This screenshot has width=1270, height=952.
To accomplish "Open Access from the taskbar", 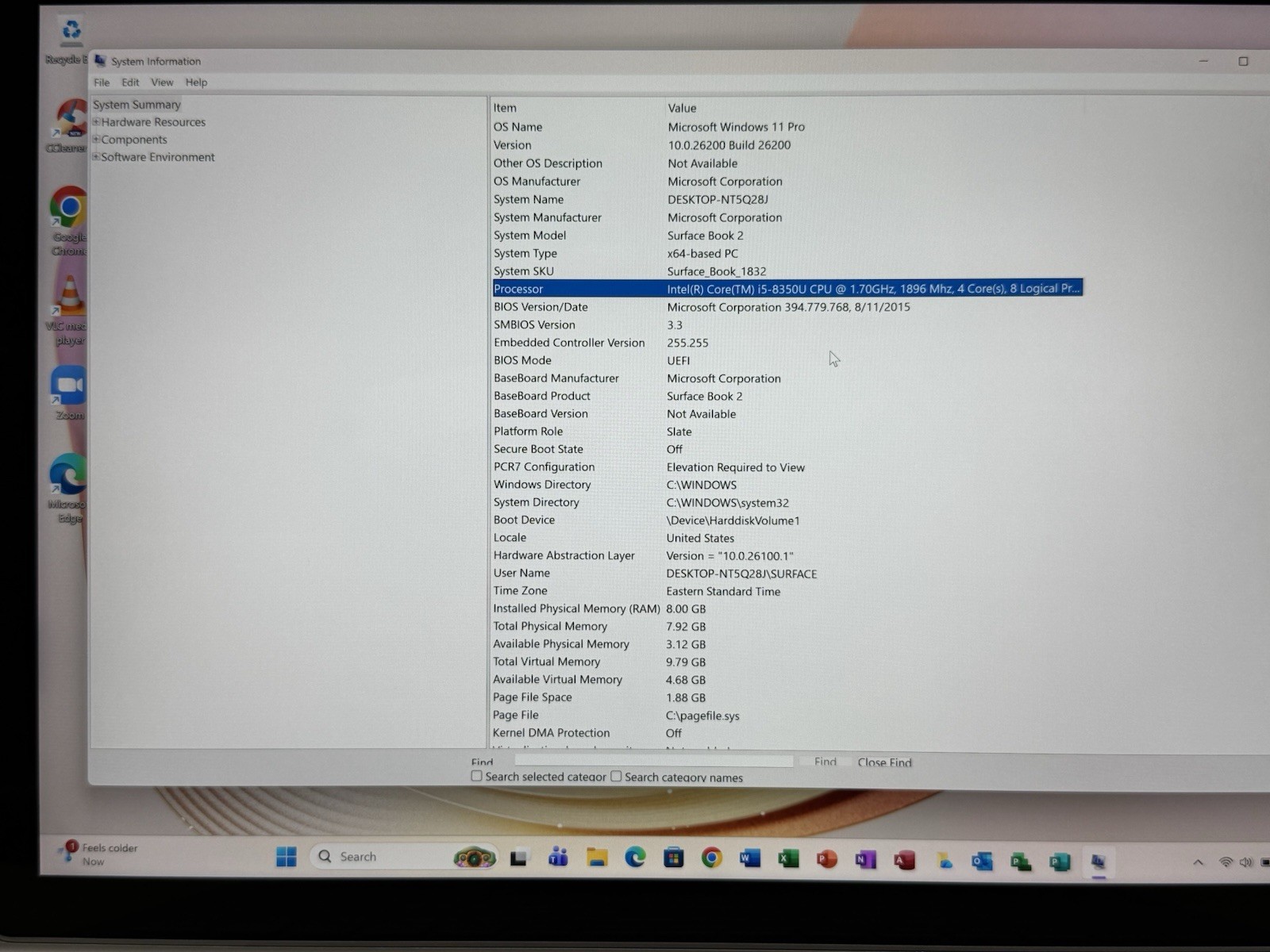I will (904, 860).
